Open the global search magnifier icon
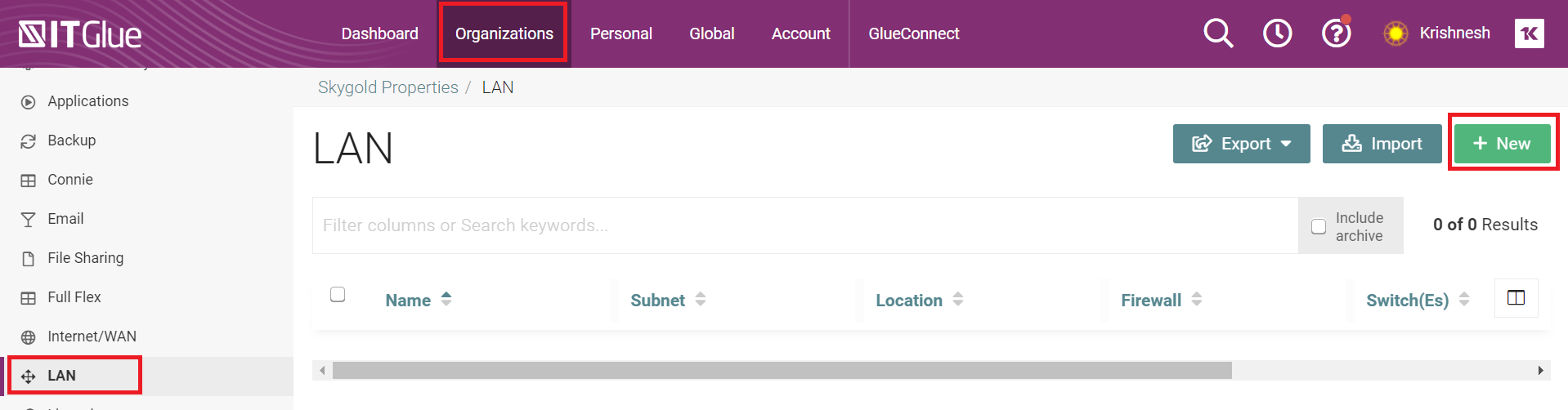The image size is (1568, 410). (1218, 33)
